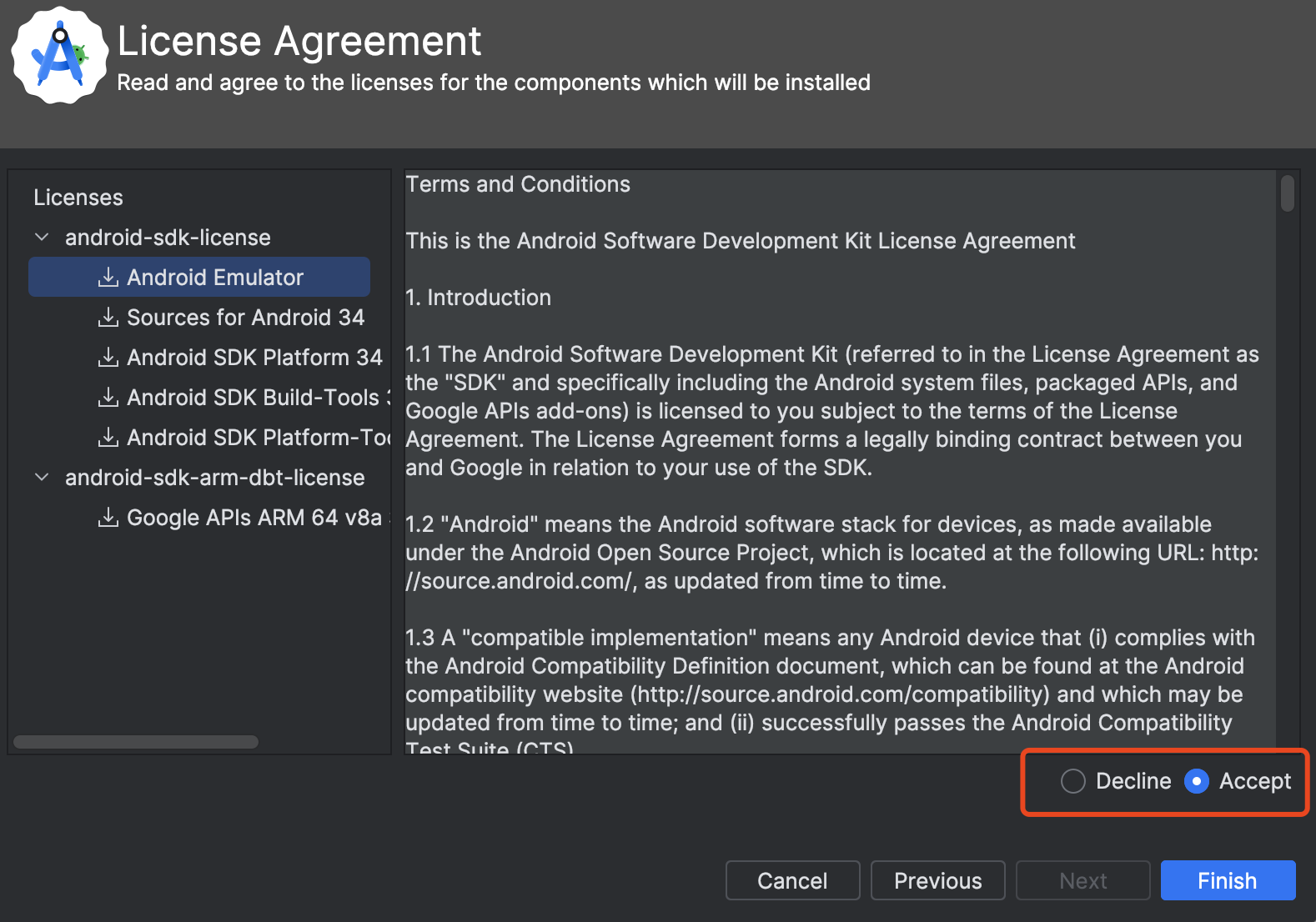
Task: Click the android-sdk-arm-dbt-license group label
Action: click(x=215, y=478)
